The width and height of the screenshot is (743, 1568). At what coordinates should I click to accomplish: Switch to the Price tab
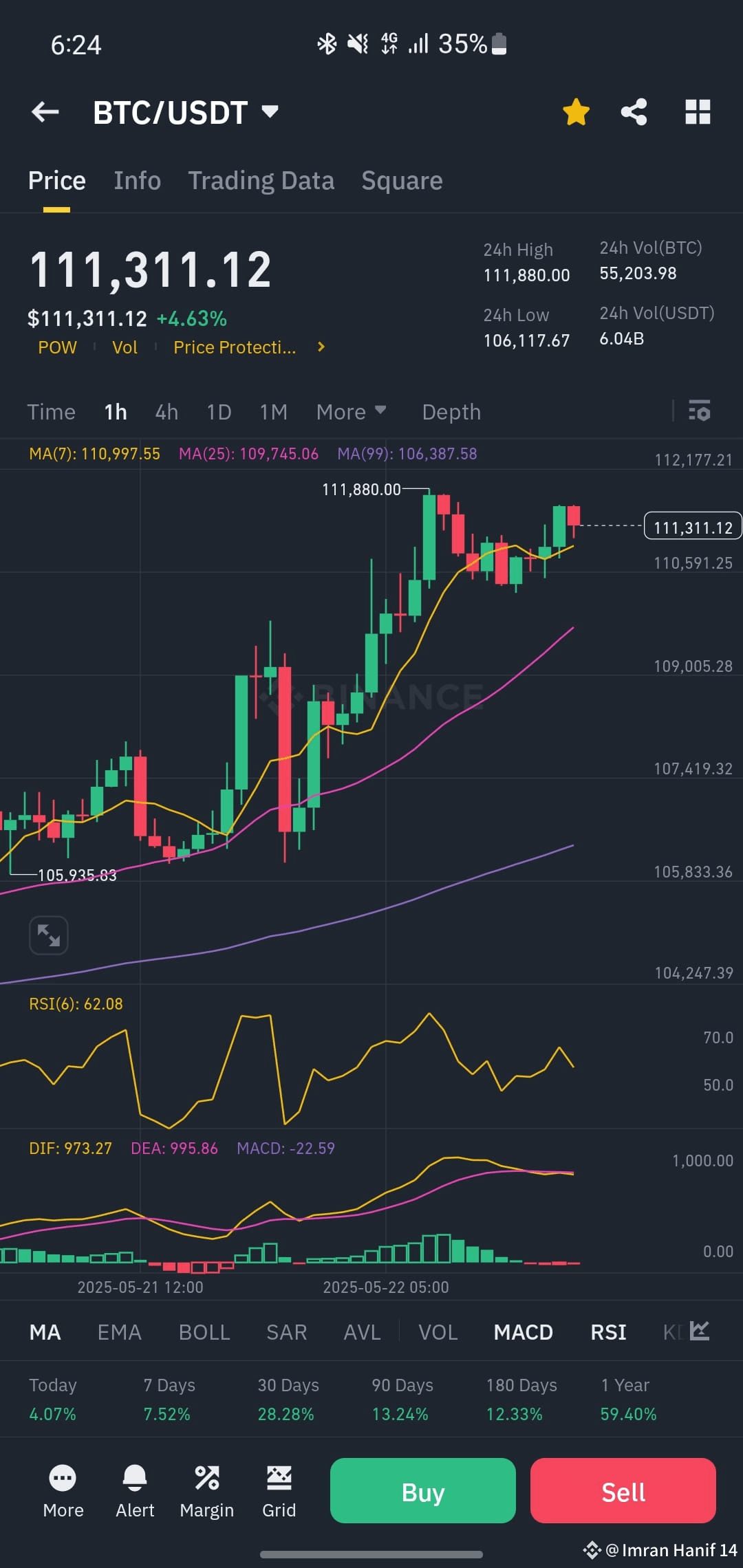pos(57,181)
